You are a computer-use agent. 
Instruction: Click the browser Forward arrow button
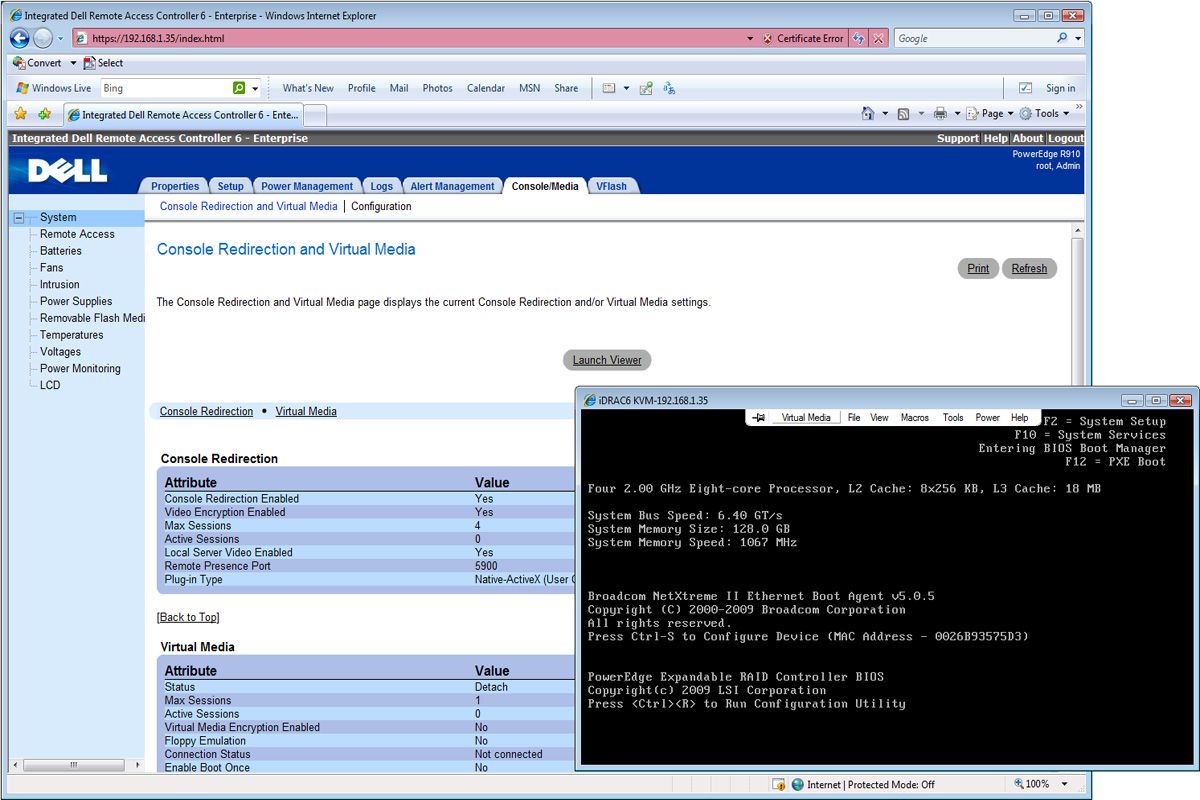click(43, 38)
